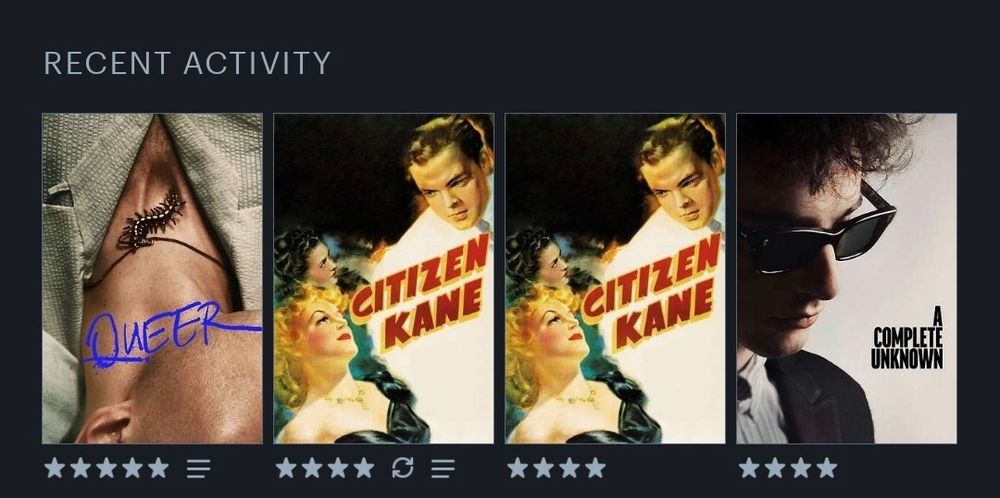Click star rating under A Complete Unknown
Viewport: 1000px width, 498px height.
click(788, 468)
